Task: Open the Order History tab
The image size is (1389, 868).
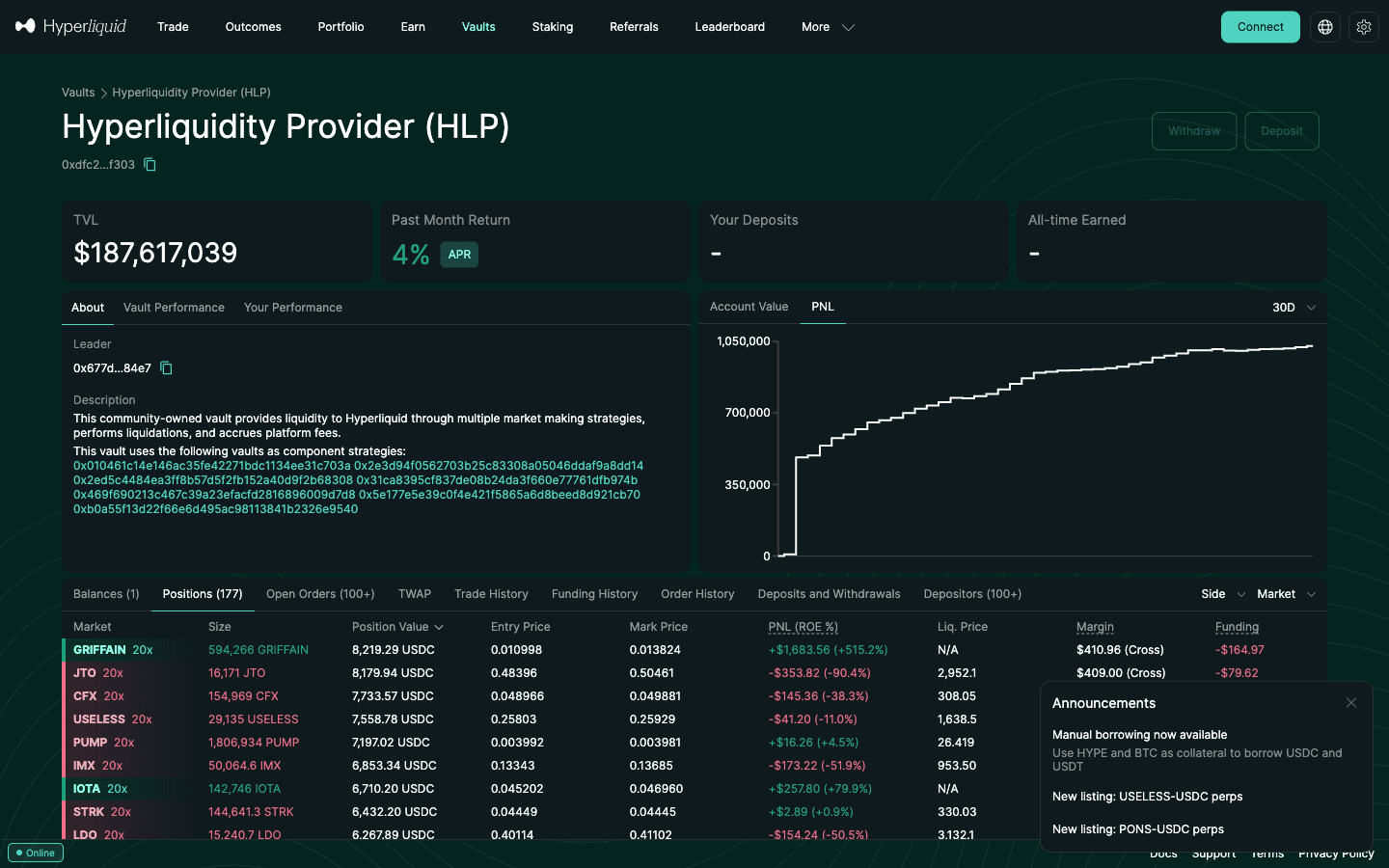Action: point(697,594)
